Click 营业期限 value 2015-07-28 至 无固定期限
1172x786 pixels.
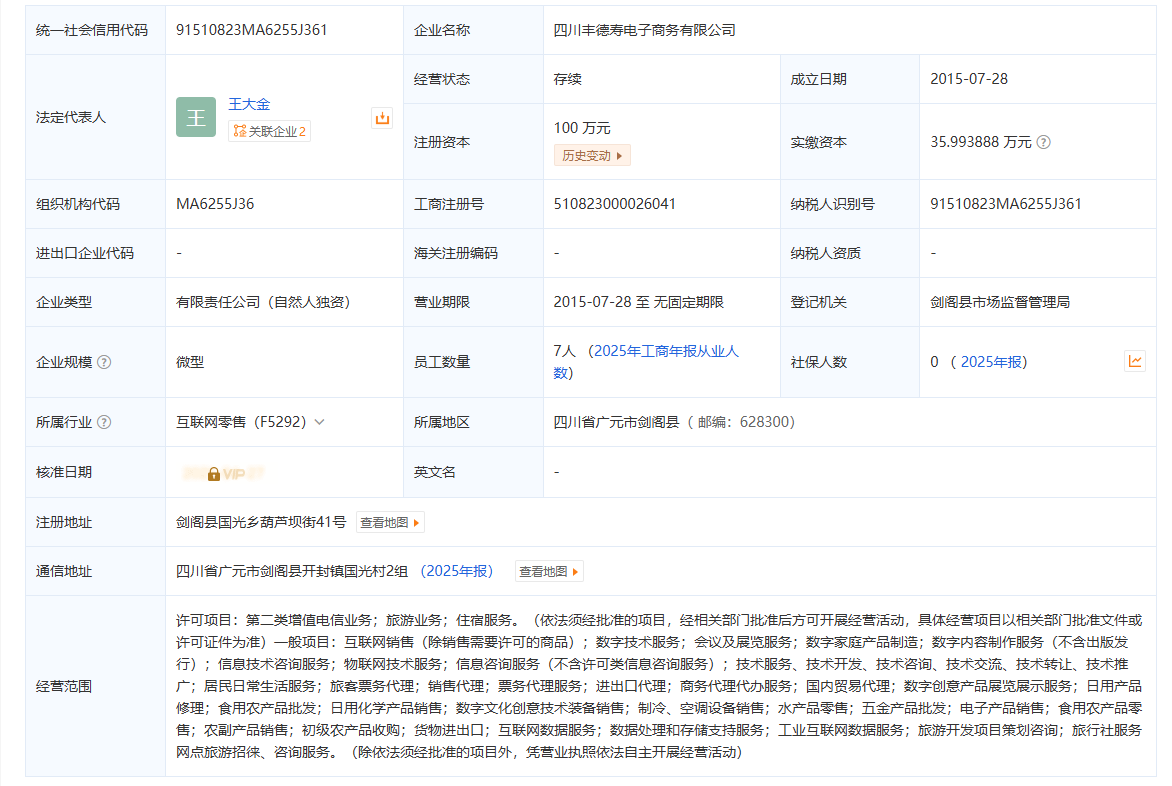pyautogui.click(x=638, y=302)
